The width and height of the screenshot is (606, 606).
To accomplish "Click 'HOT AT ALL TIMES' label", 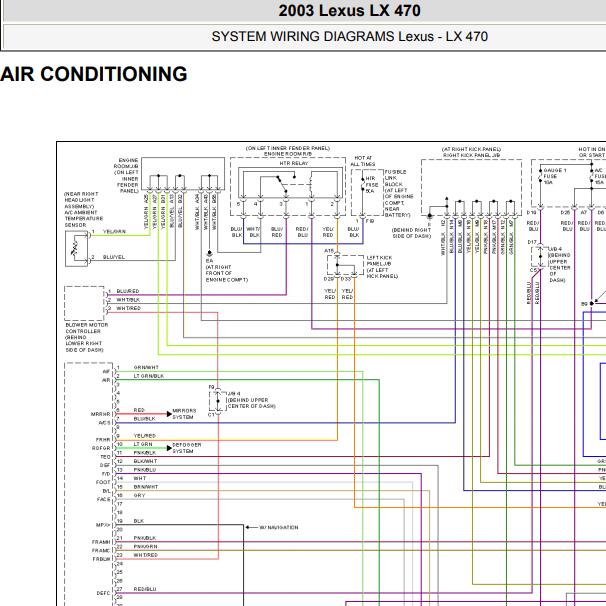I will [363, 161].
